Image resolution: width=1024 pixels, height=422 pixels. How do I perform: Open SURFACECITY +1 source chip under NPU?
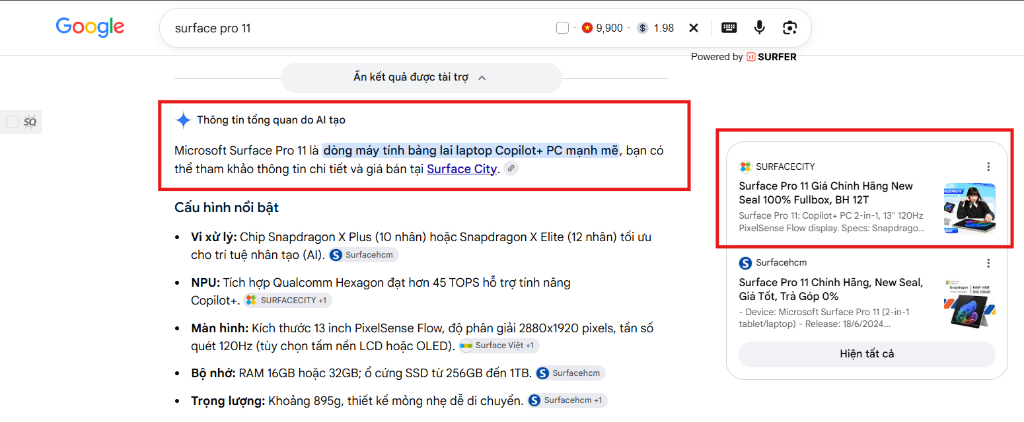(287, 300)
